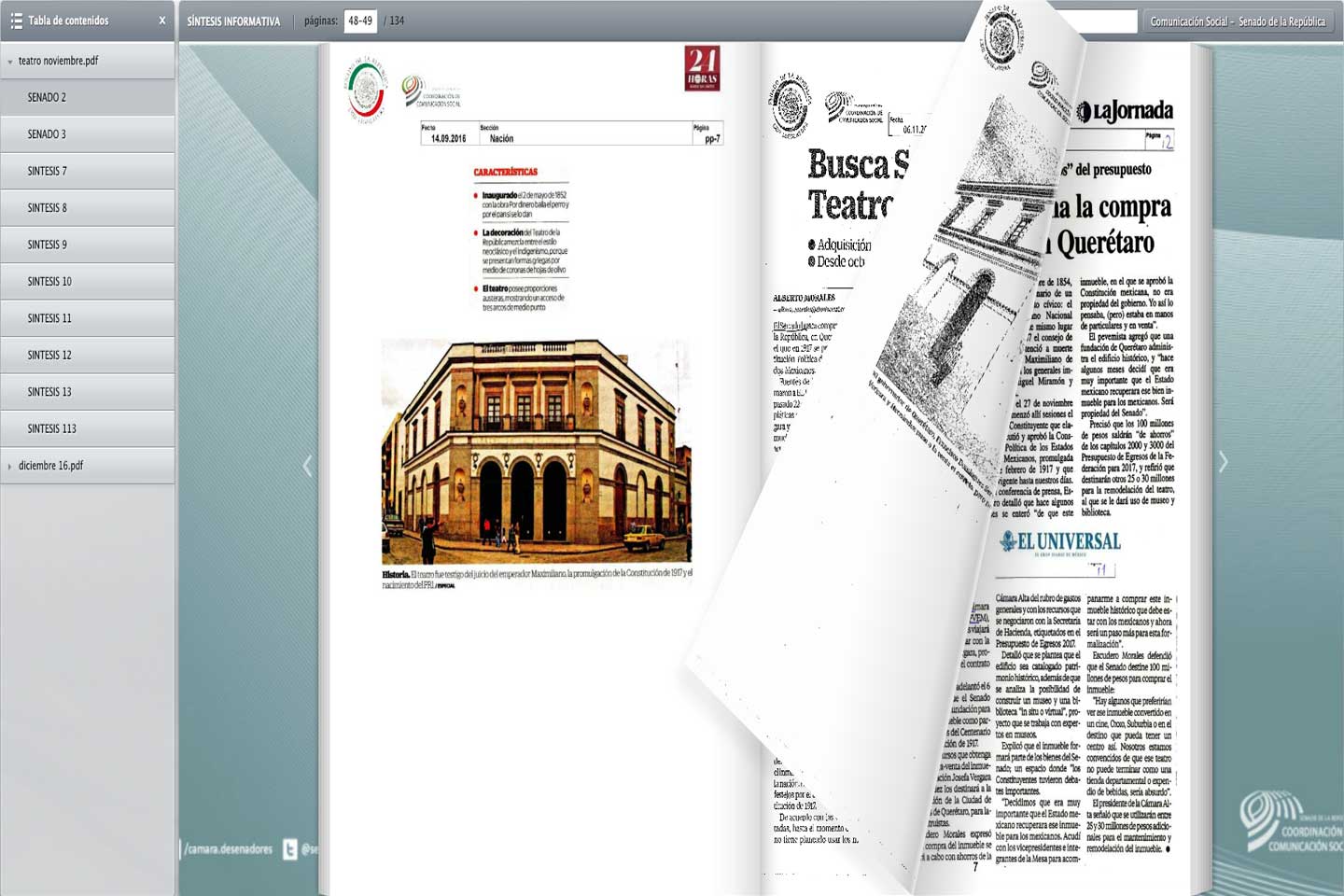Go to previous page with left arrow
The width and height of the screenshot is (1344, 896).
[x=307, y=465]
